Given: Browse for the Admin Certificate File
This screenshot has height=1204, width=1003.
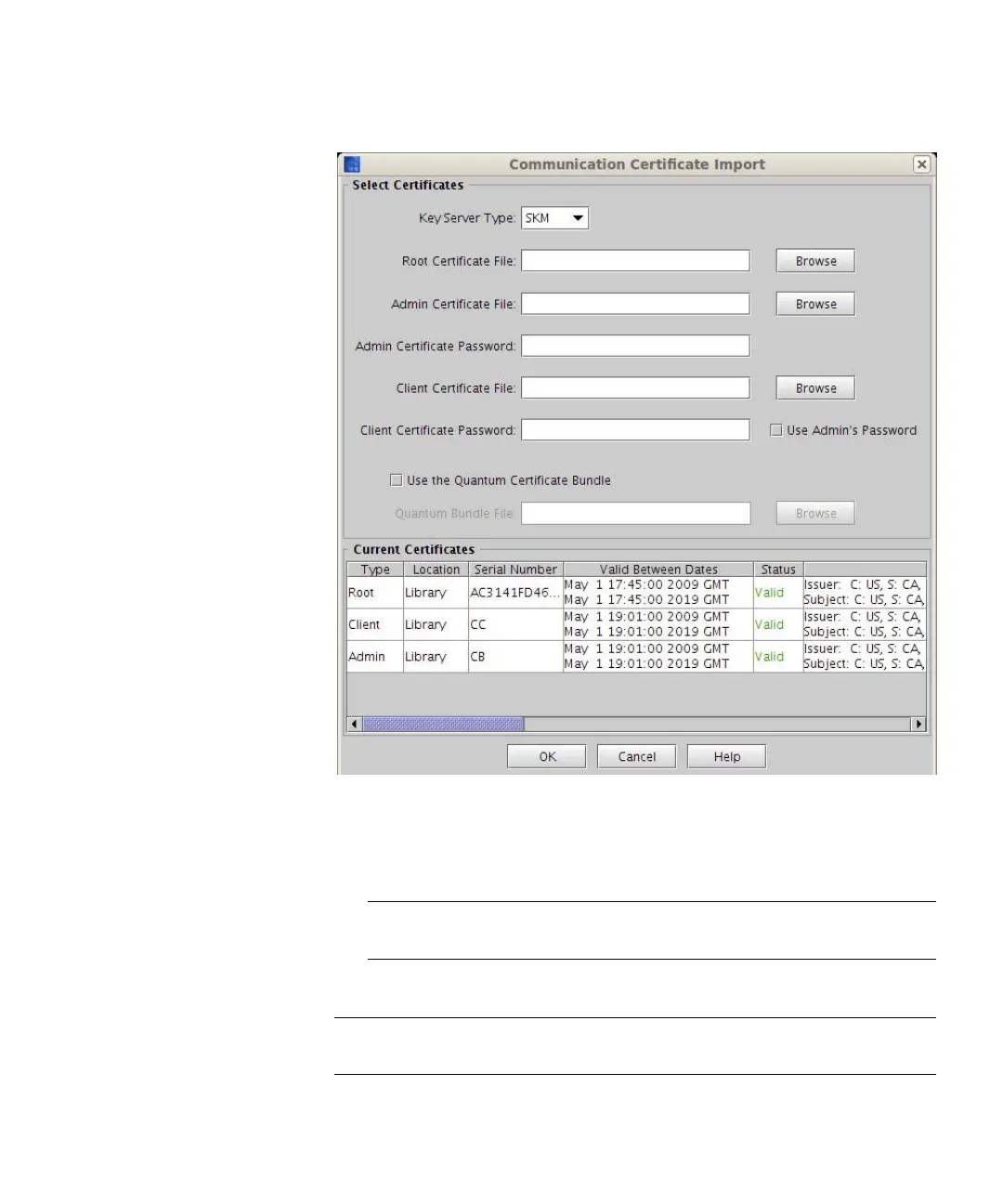Looking at the screenshot, I should [x=815, y=304].
